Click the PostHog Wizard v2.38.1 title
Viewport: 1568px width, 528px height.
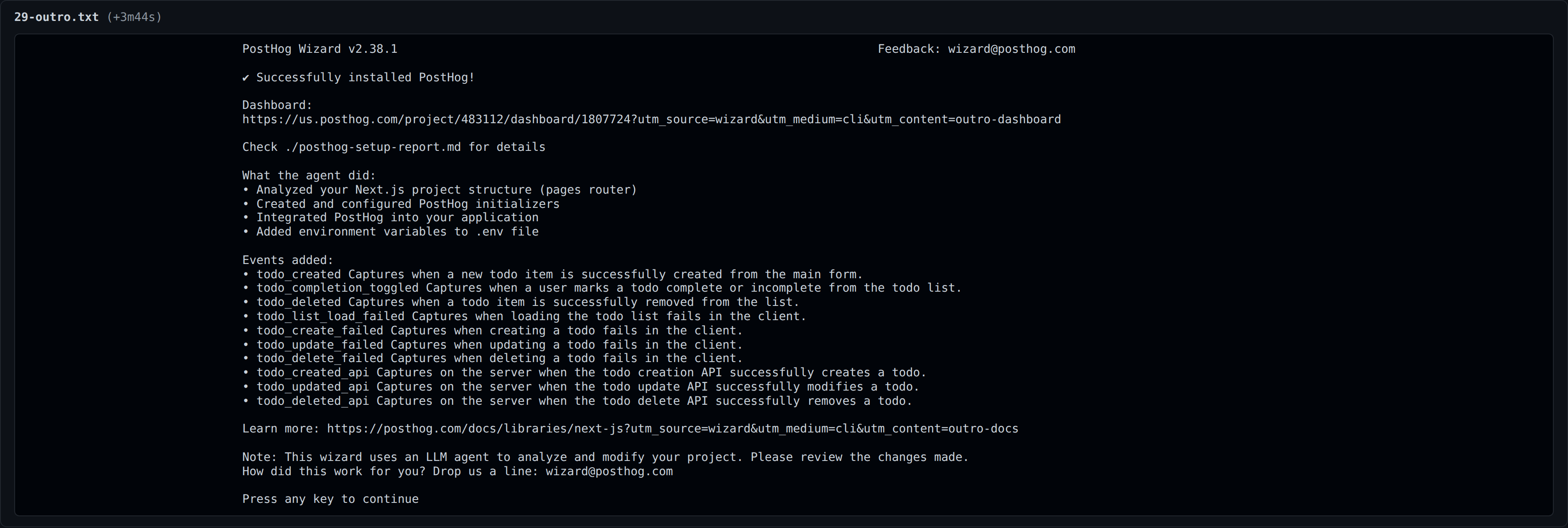320,49
